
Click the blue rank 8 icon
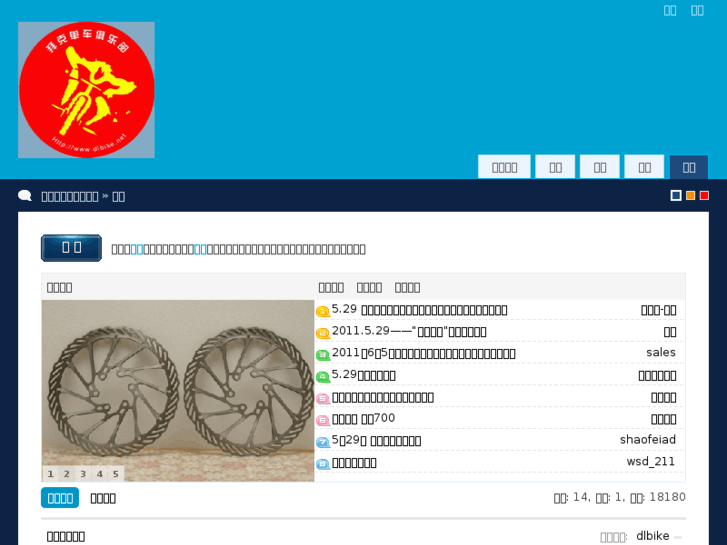(323, 464)
